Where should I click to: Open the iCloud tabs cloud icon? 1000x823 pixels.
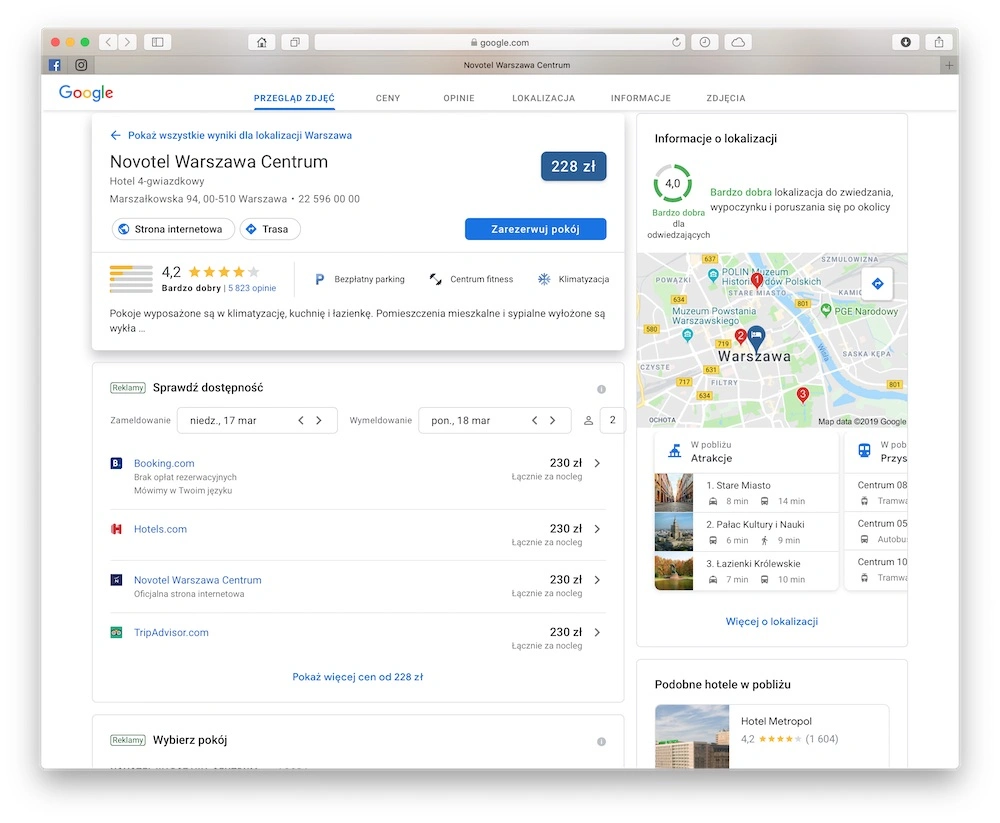point(738,42)
